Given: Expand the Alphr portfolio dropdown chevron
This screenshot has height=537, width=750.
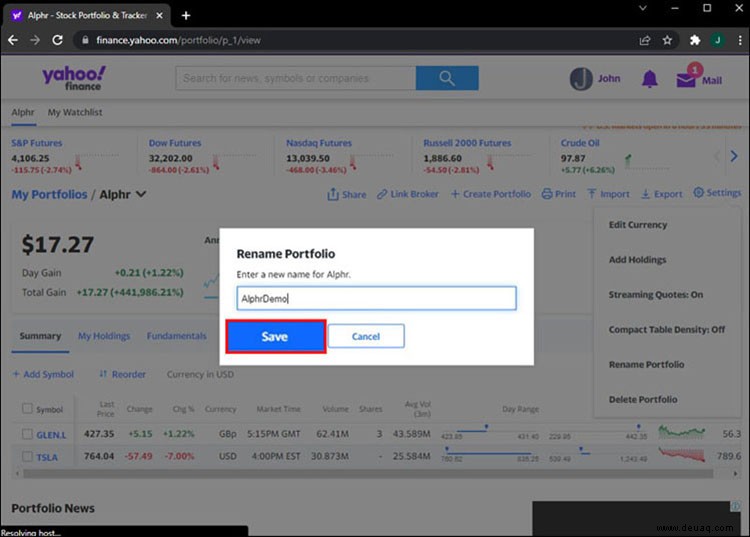Looking at the screenshot, I should point(141,194).
